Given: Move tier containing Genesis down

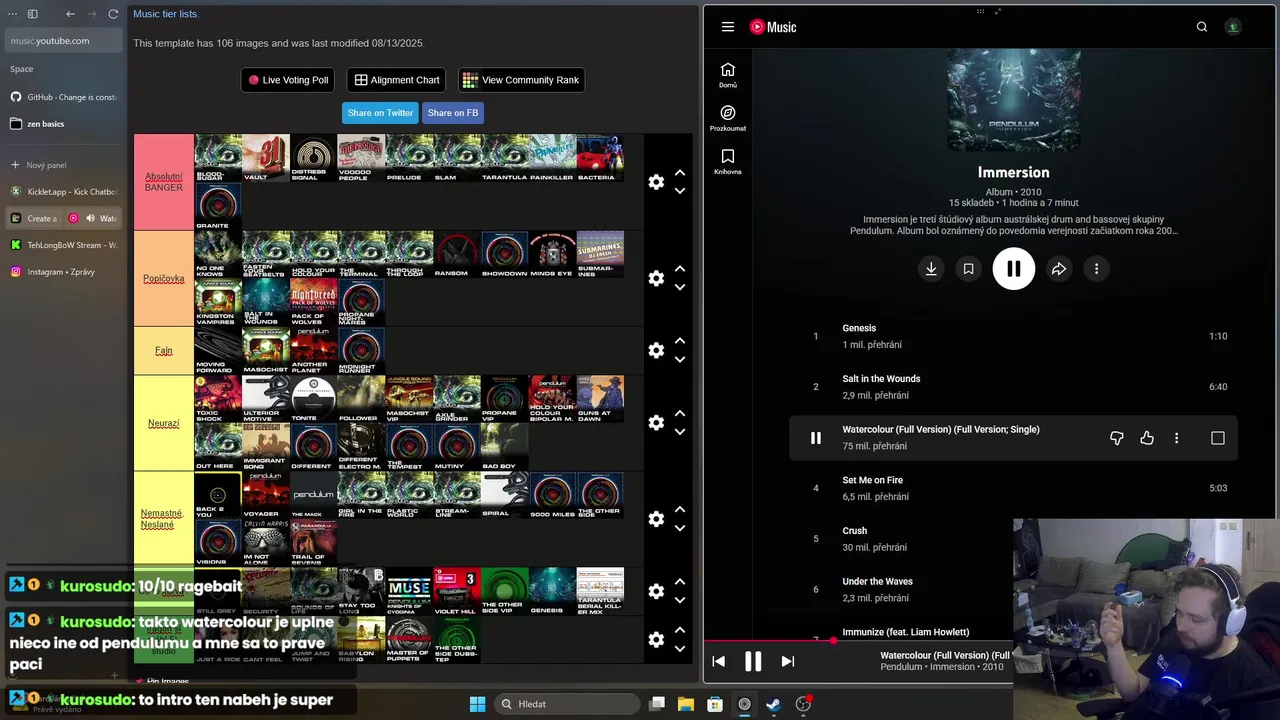Looking at the screenshot, I should point(680,600).
